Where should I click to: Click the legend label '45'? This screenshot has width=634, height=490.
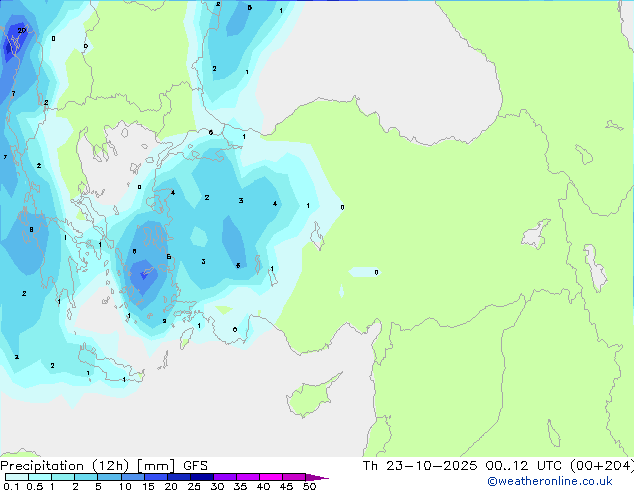[286, 486]
